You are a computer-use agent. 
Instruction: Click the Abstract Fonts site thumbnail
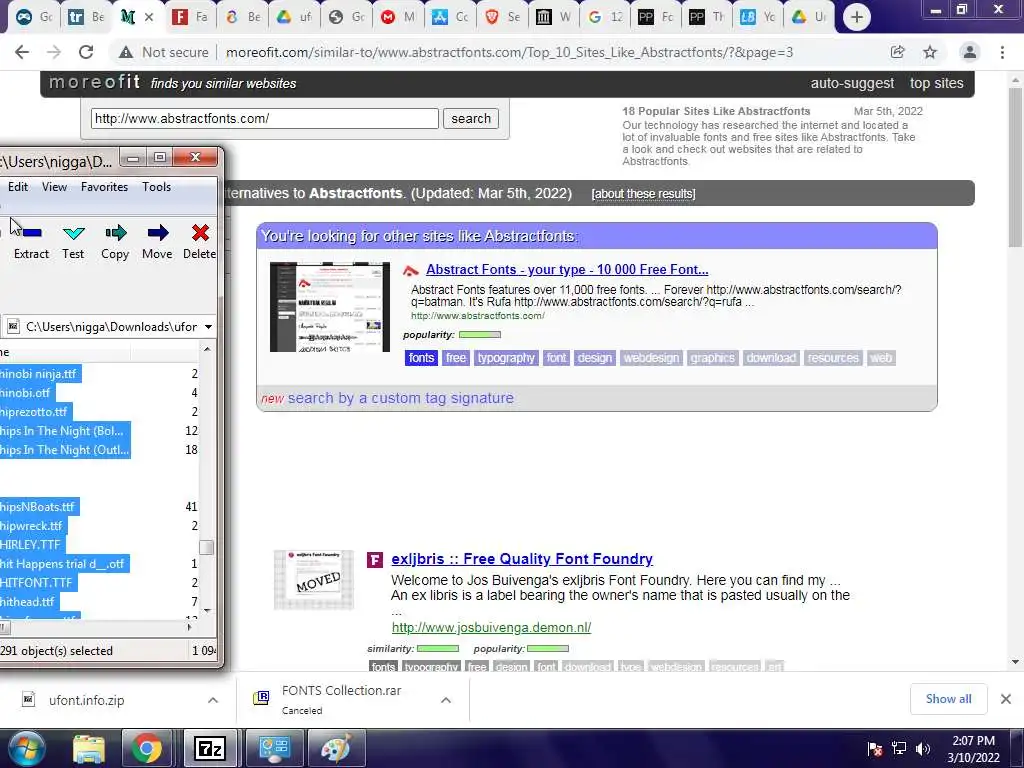click(330, 307)
